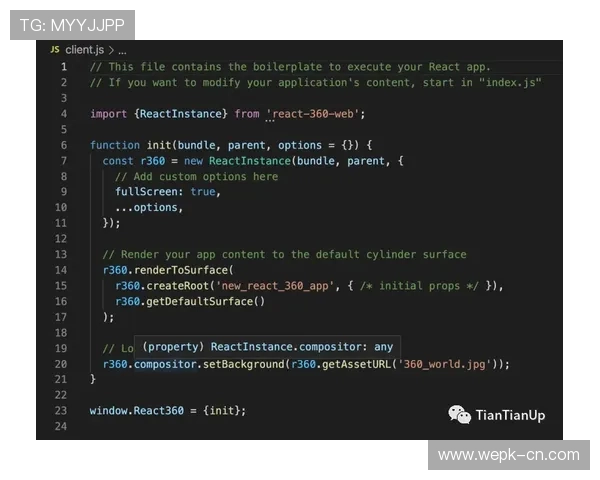Expand the breadcrumb ellipsis after client.js
This screenshot has height=480, width=600.
click(122, 49)
